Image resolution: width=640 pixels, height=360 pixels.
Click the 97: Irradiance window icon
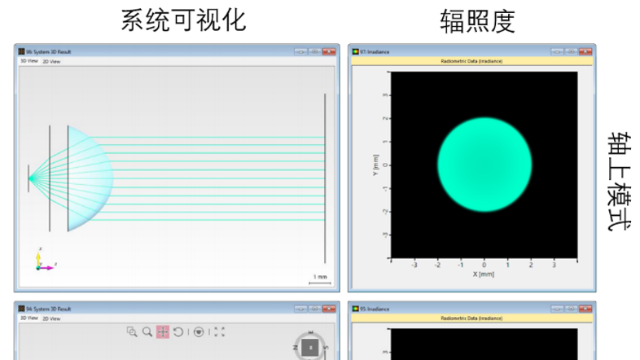[x=355, y=51]
